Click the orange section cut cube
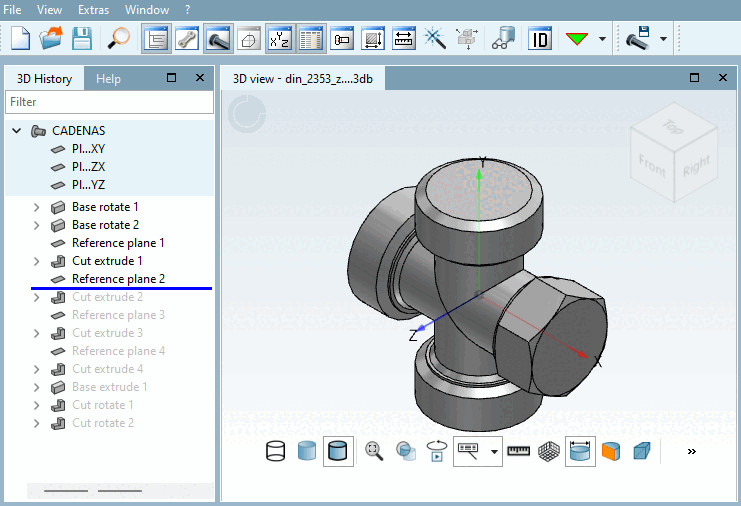This screenshot has height=506, width=741. click(610, 452)
